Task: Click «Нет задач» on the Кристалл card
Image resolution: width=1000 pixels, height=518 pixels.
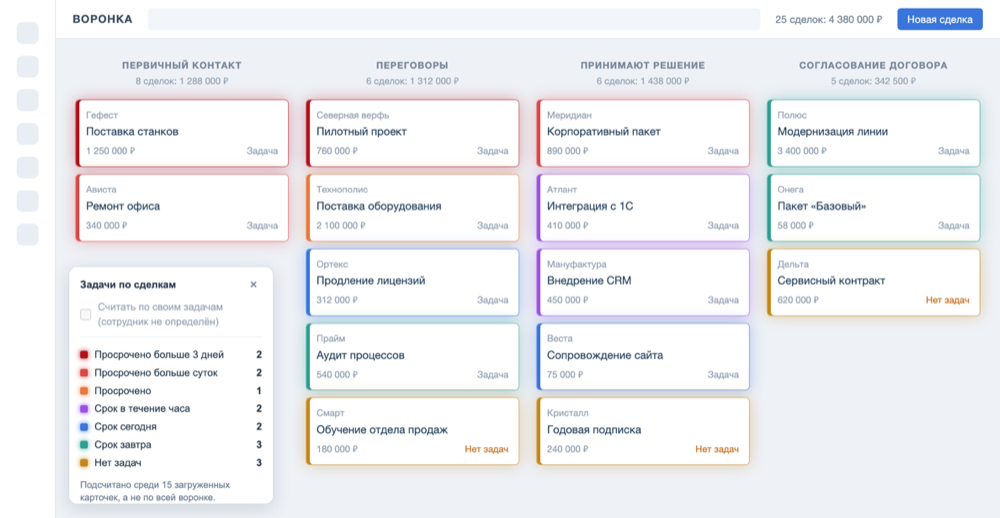Action: [x=717, y=450]
